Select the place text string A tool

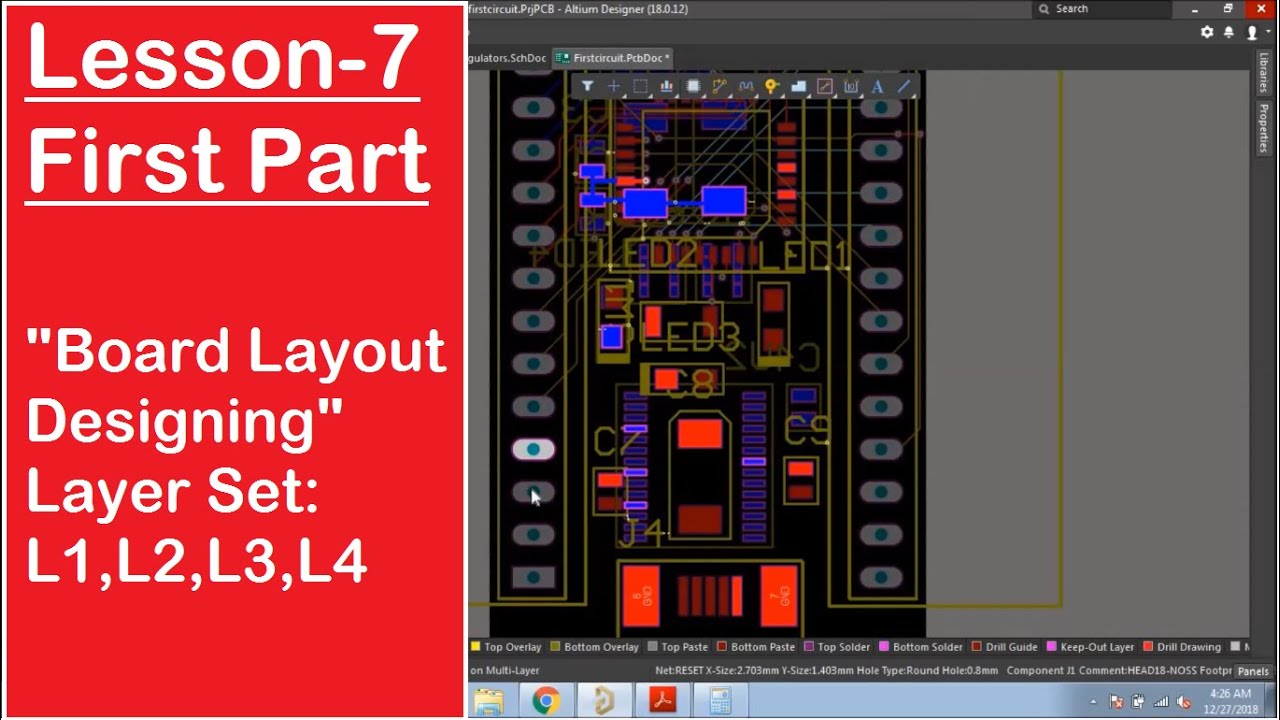(877, 87)
